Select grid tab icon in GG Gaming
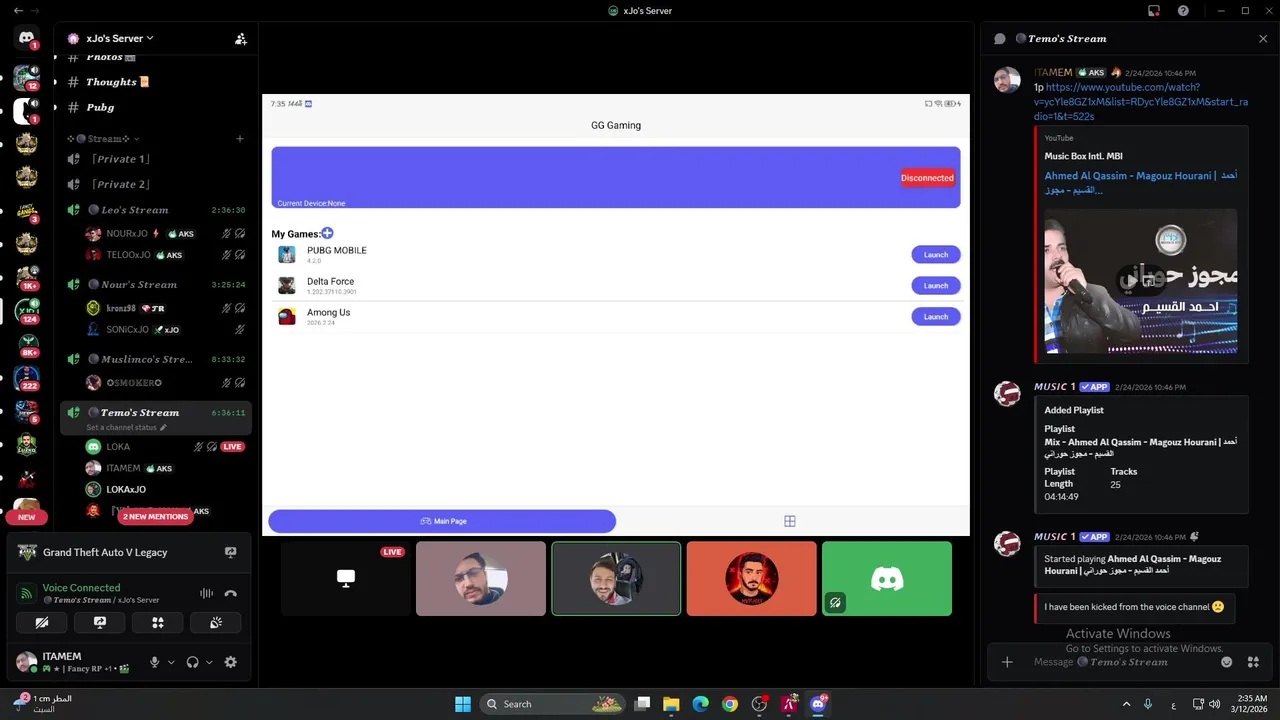Image resolution: width=1280 pixels, height=720 pixels. [x=790, y=521]
